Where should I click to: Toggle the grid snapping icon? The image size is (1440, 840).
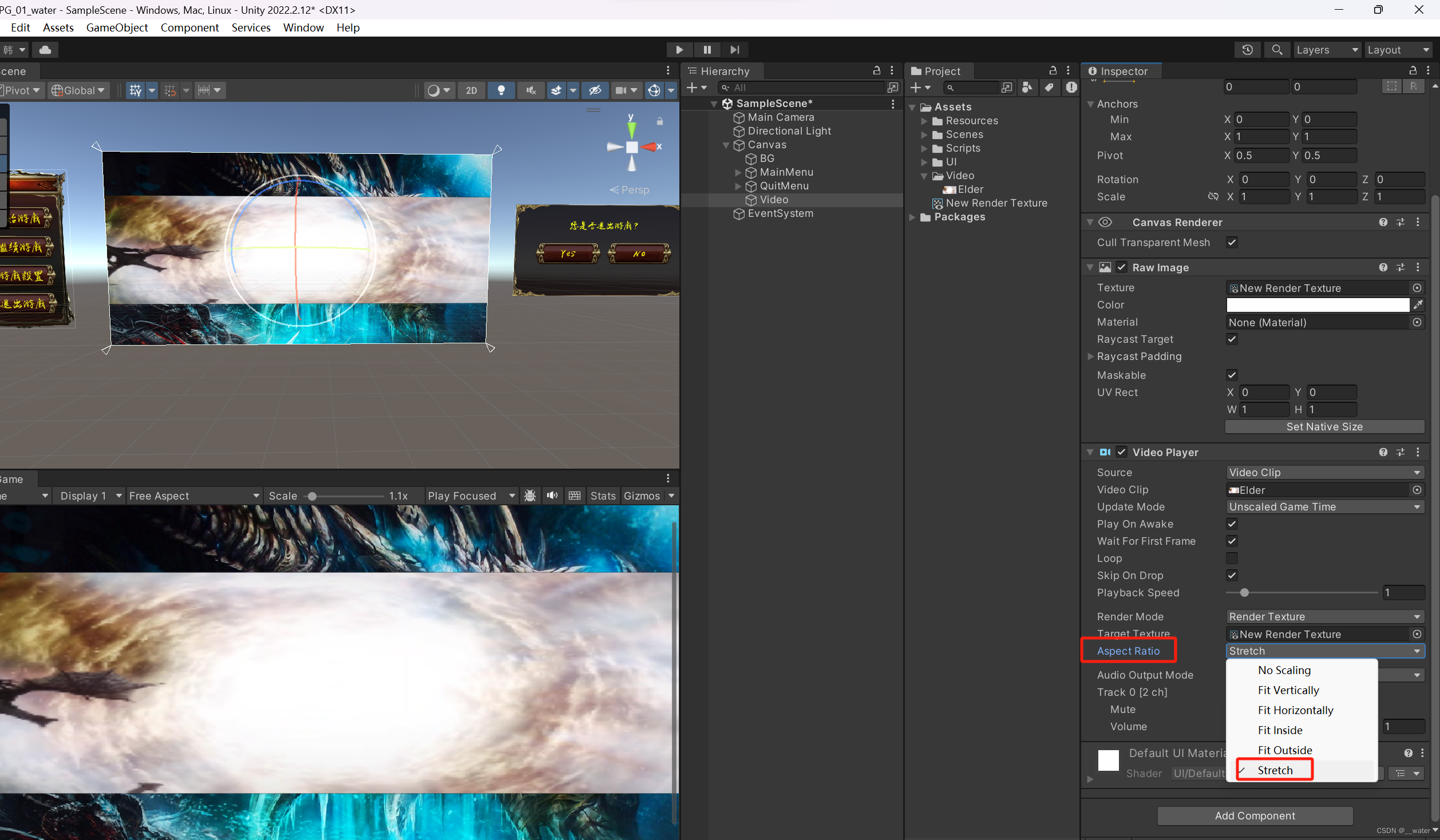pos(135,90)
